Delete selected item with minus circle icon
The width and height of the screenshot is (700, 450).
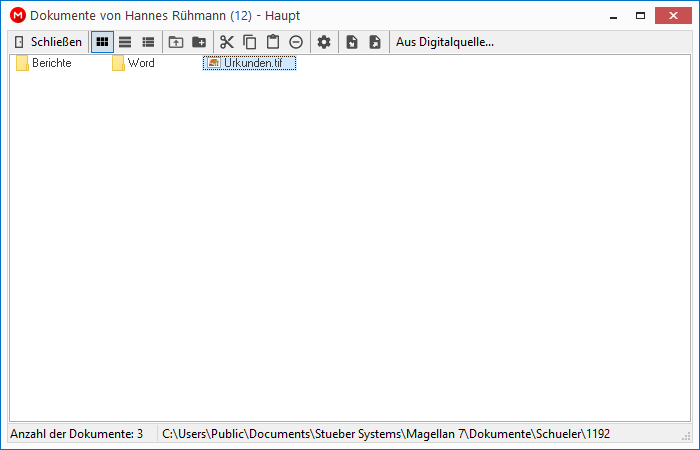(x=296, y=42)
